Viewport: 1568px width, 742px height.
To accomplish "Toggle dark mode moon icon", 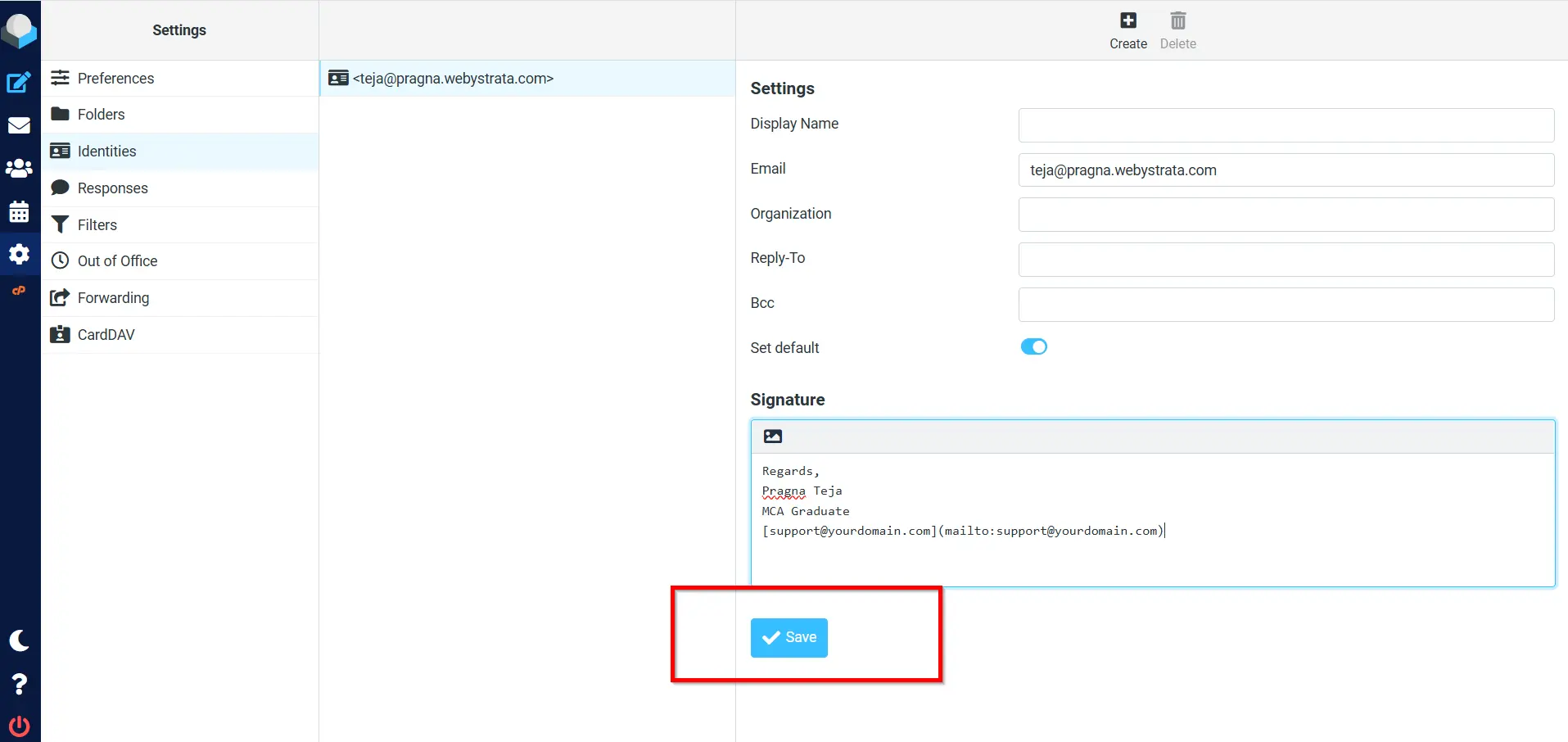I will [20, 640].
